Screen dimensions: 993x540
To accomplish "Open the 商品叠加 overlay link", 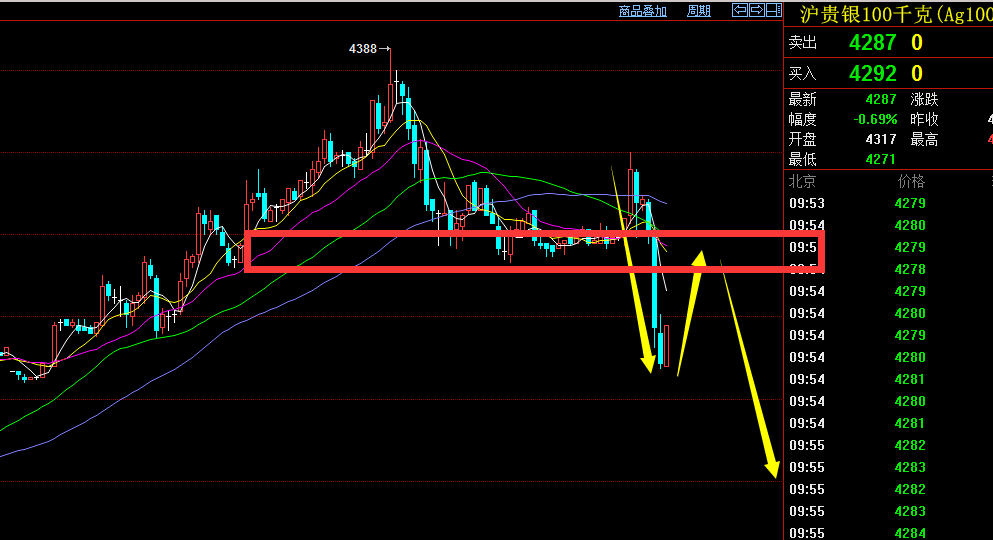I will click(642, 11).
